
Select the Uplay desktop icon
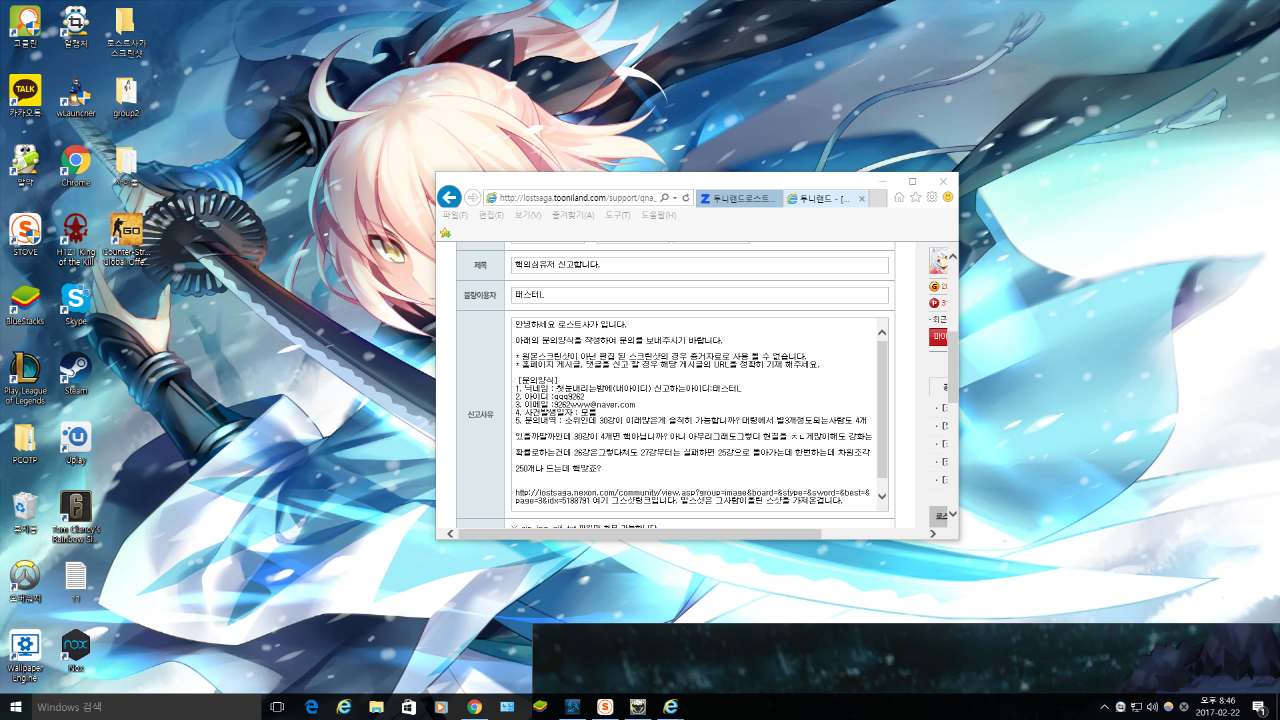(x=76, y=444)
